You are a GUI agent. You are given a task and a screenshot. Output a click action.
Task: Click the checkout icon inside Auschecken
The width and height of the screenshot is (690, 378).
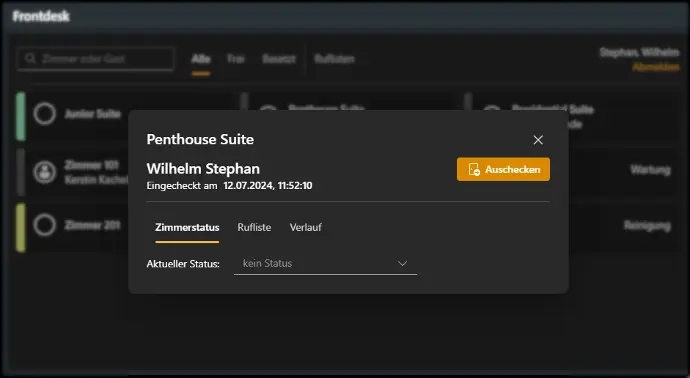(474, 170)
